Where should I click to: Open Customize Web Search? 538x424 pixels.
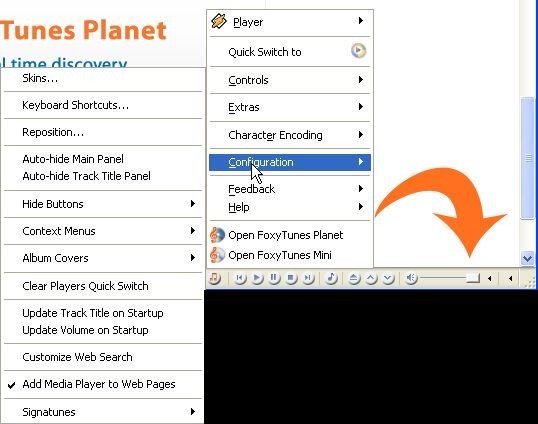(103, 357)
